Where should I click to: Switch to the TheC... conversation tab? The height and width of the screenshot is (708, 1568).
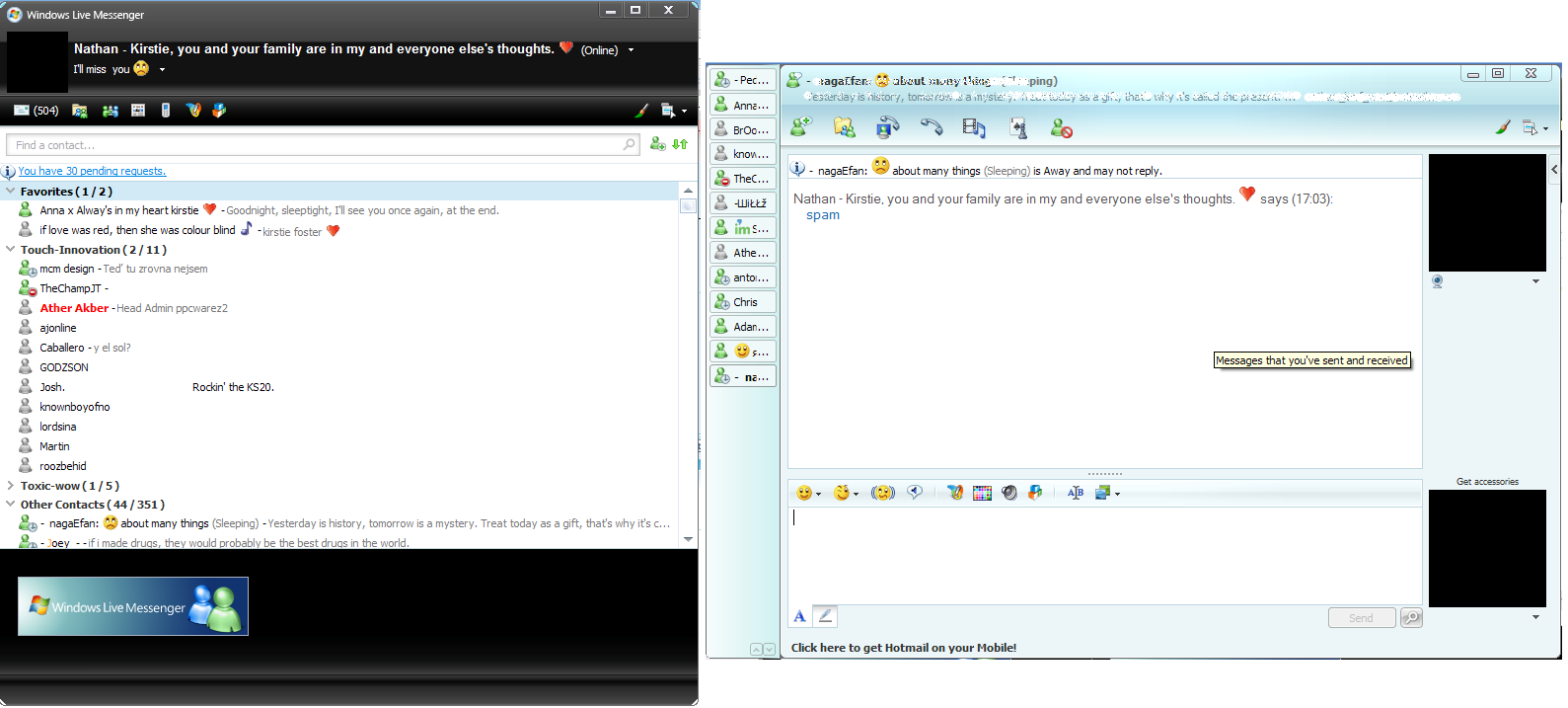point(743,179)
